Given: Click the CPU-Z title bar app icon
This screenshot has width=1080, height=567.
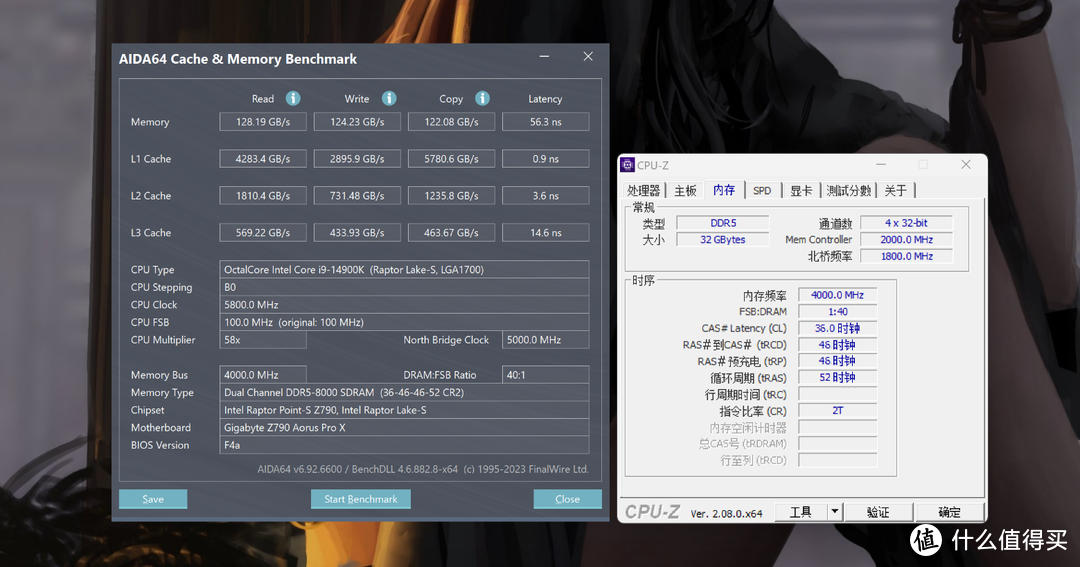Looking at the screenshot, I should pyautogui.click(x=627, y=165).
